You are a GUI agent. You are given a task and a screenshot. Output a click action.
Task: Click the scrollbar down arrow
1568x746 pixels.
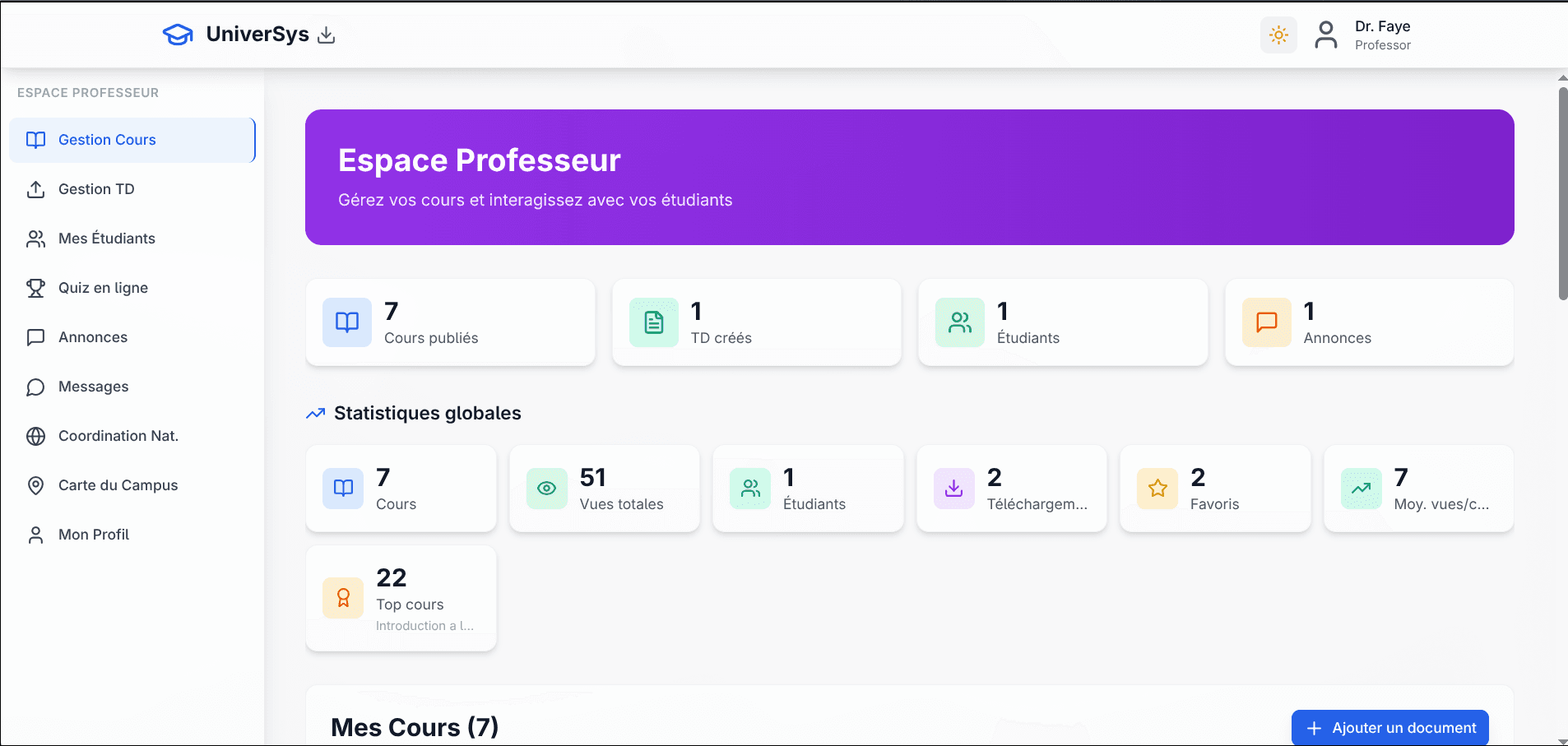pyautogui.click(x=1563, y=741)
